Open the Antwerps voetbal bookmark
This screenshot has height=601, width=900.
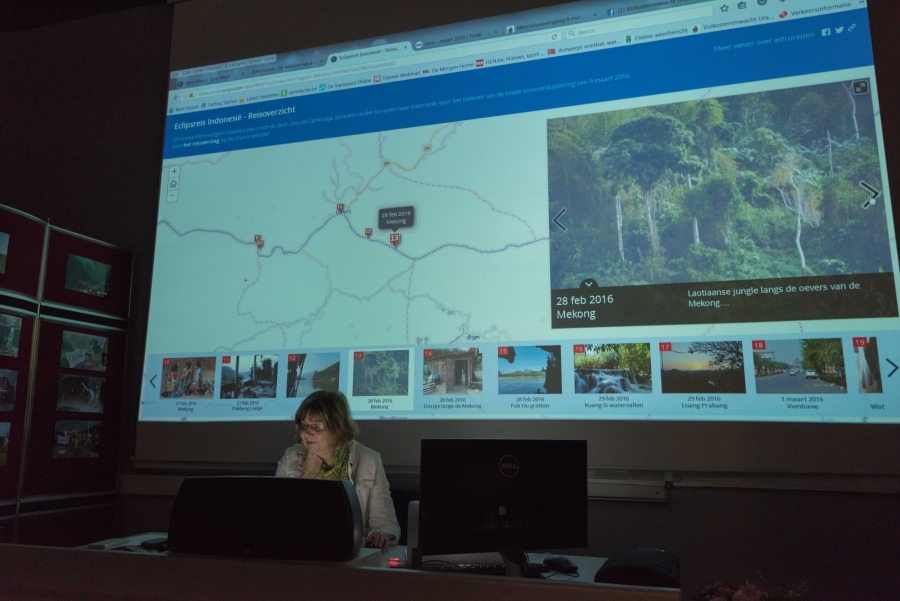coord(584,47)
